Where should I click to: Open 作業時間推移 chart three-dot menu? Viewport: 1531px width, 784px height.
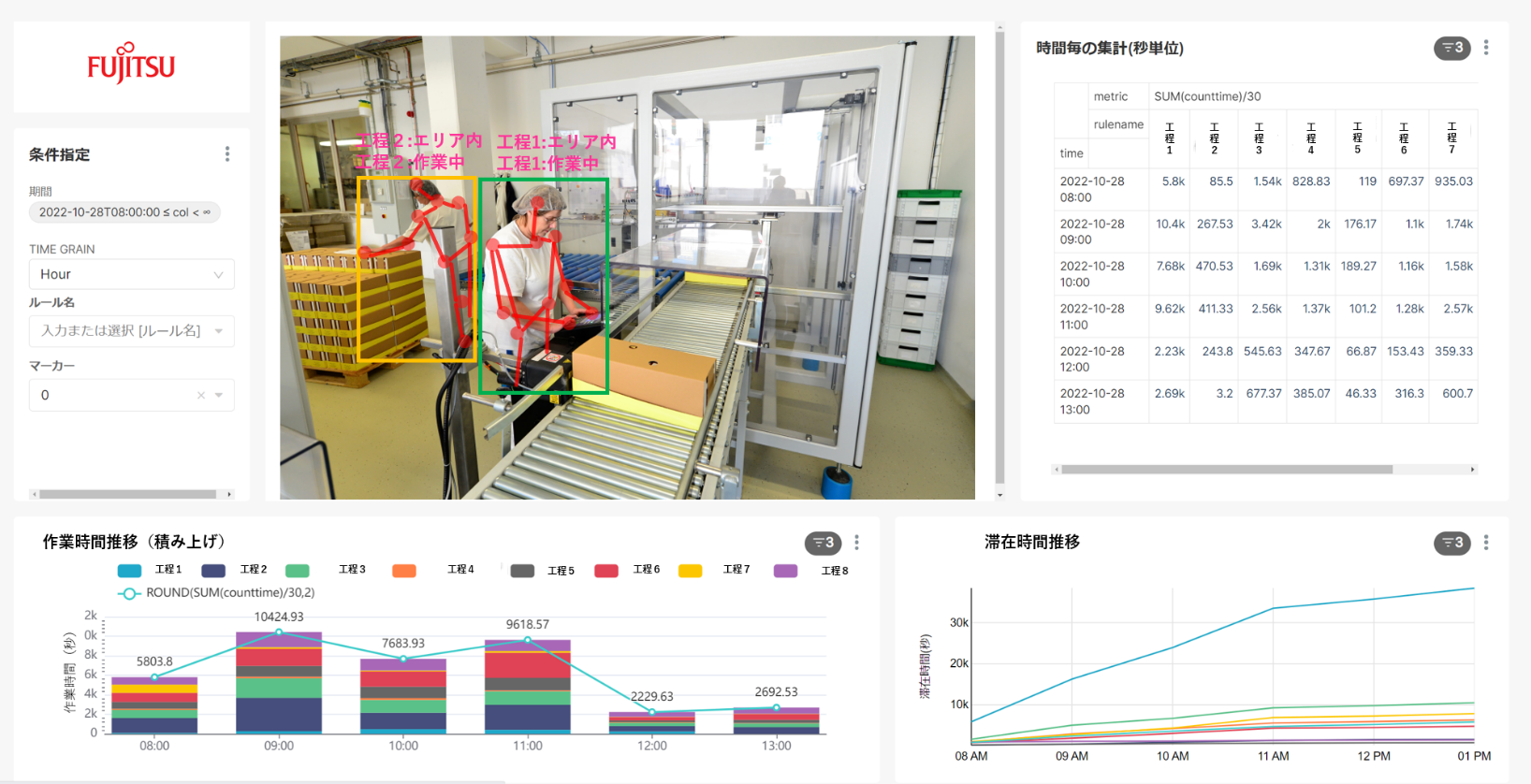(x=856, y=543)
